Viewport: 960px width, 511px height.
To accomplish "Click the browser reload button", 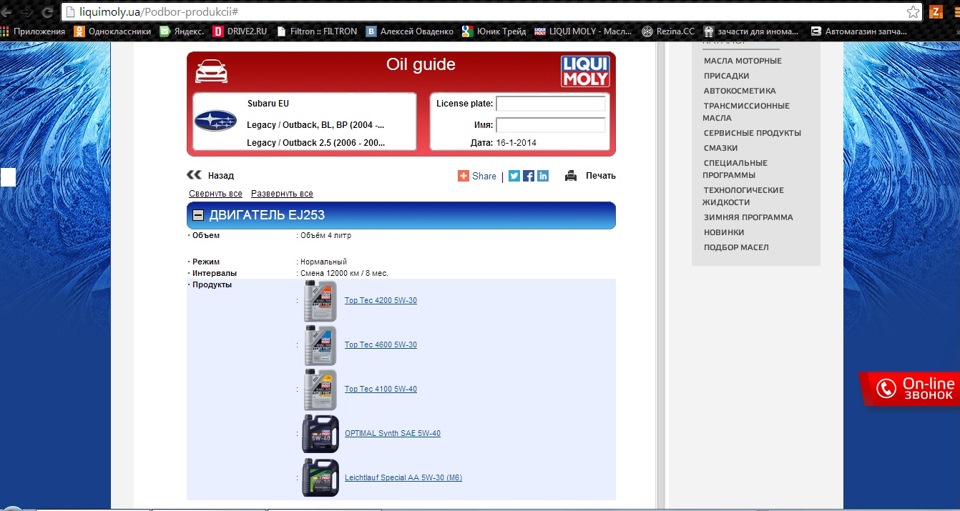I will point(47,12).
